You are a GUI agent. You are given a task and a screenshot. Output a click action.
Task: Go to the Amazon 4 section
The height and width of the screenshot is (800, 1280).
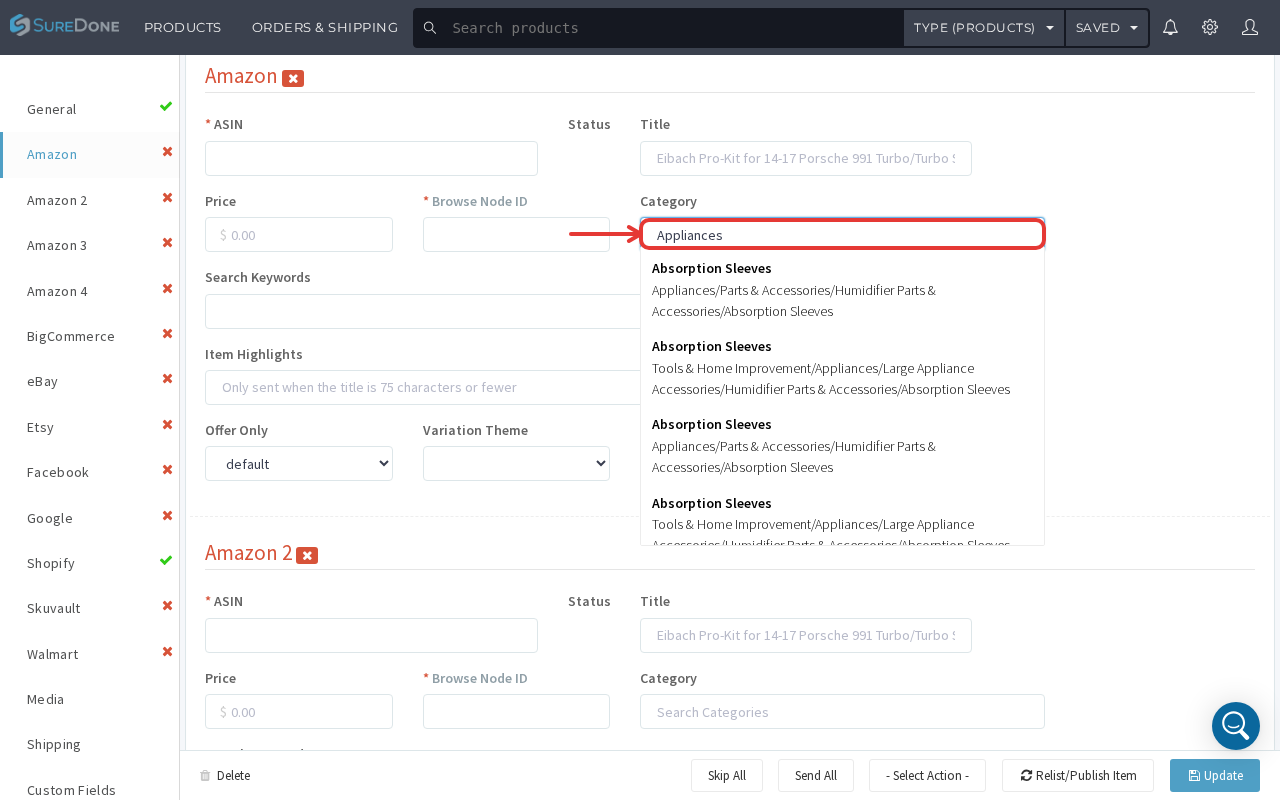[57, 291]
